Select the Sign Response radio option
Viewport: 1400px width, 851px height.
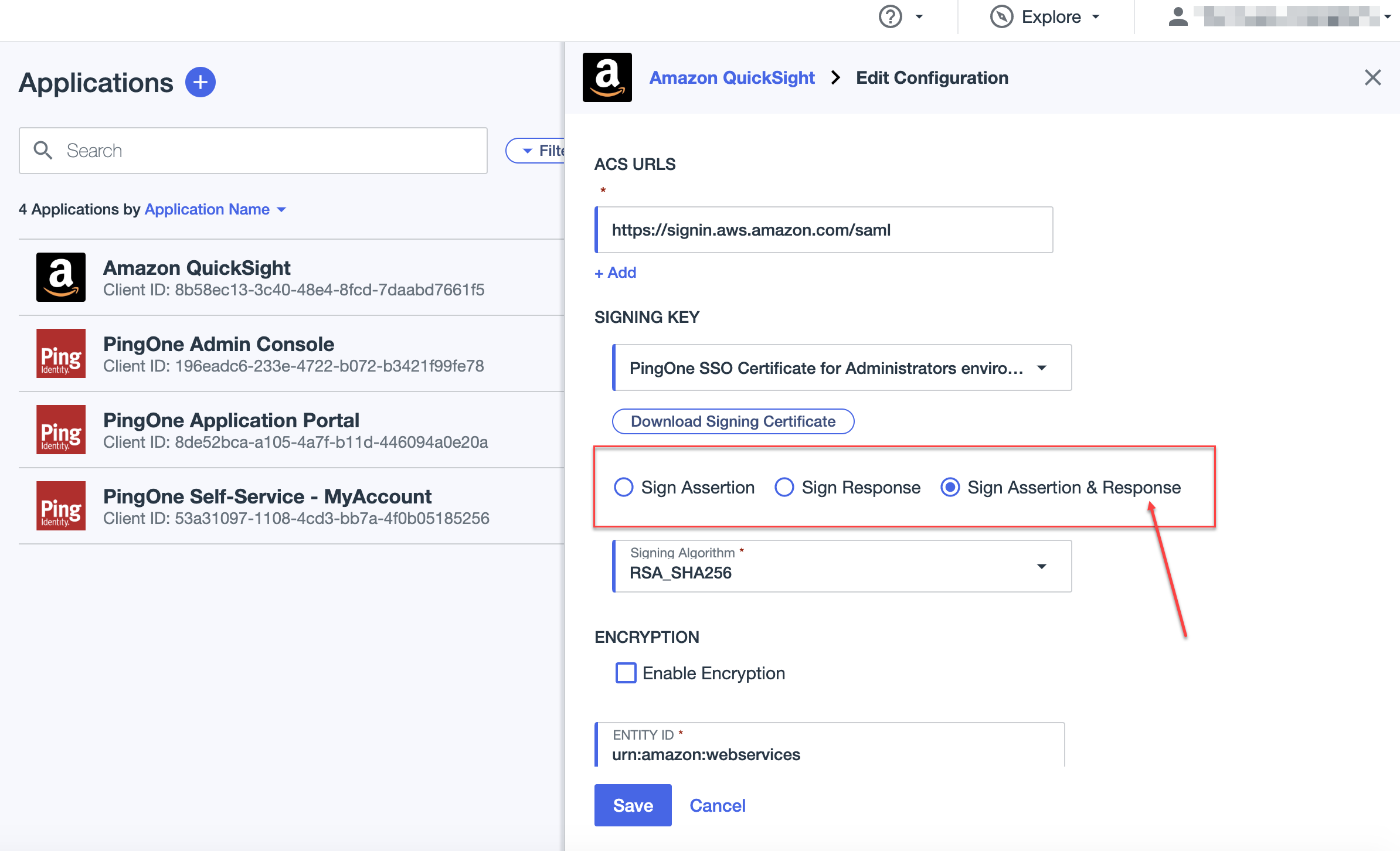pos(784,487)
